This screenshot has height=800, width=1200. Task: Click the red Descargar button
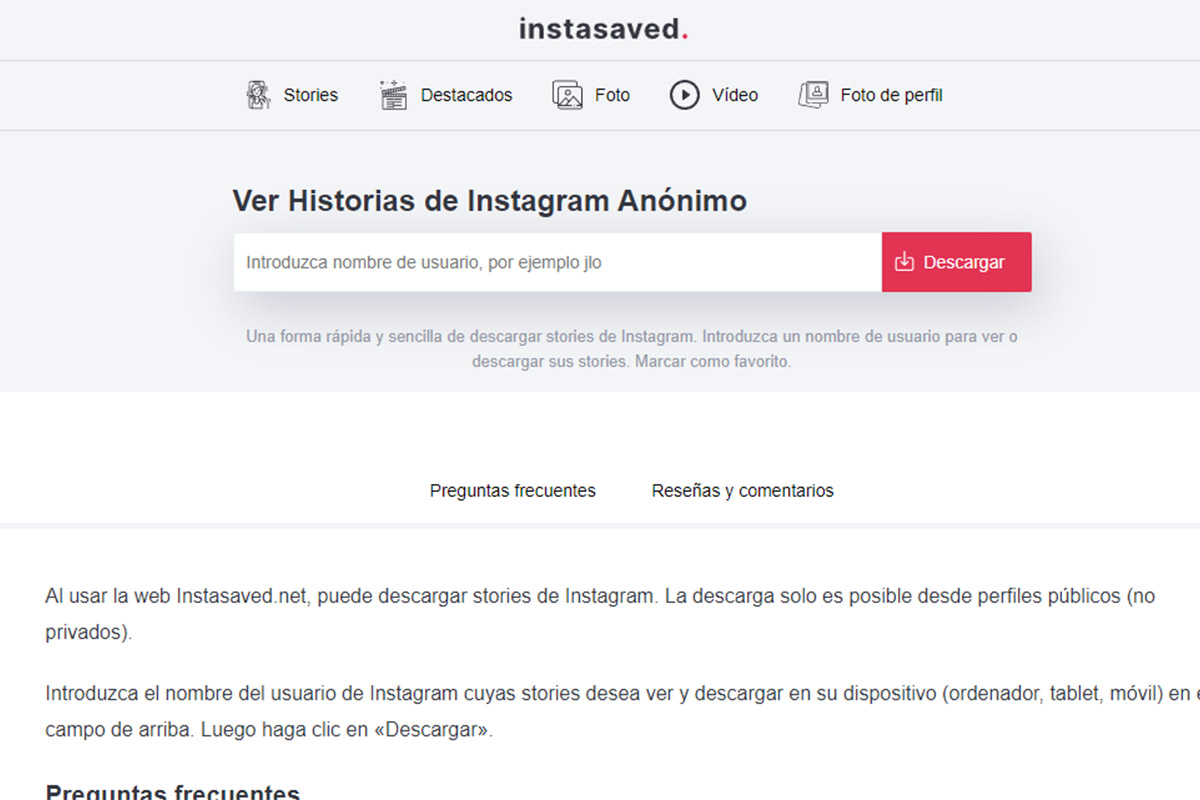pyautogui.click(x=956, y=262)
